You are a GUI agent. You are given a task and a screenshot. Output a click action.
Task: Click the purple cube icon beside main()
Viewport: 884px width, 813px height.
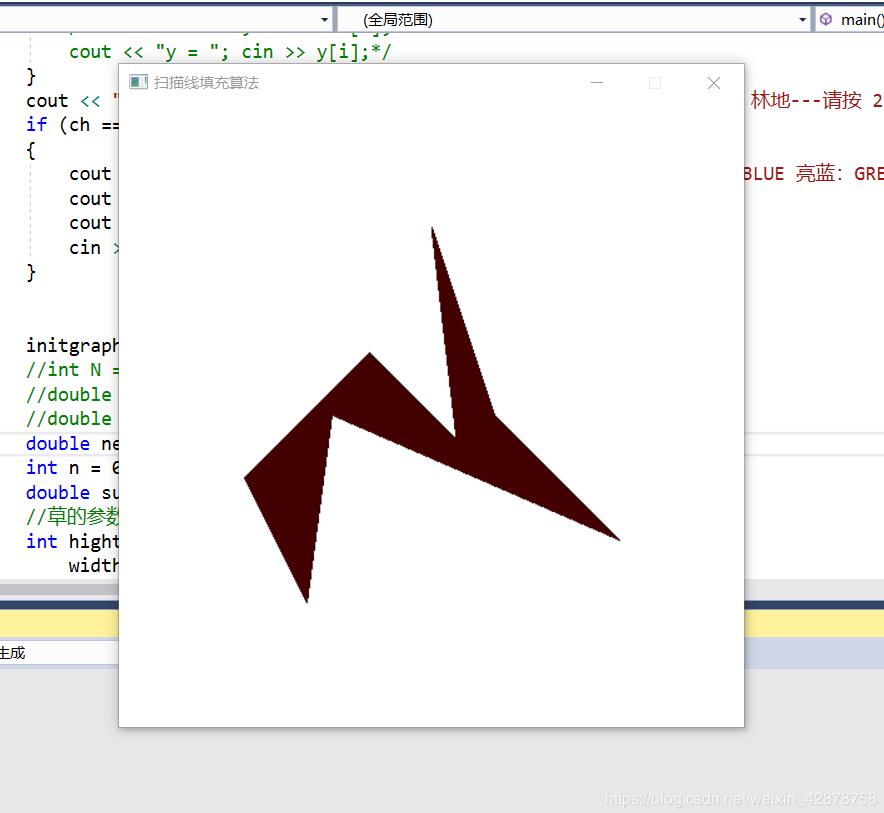(x=826, y=19)
